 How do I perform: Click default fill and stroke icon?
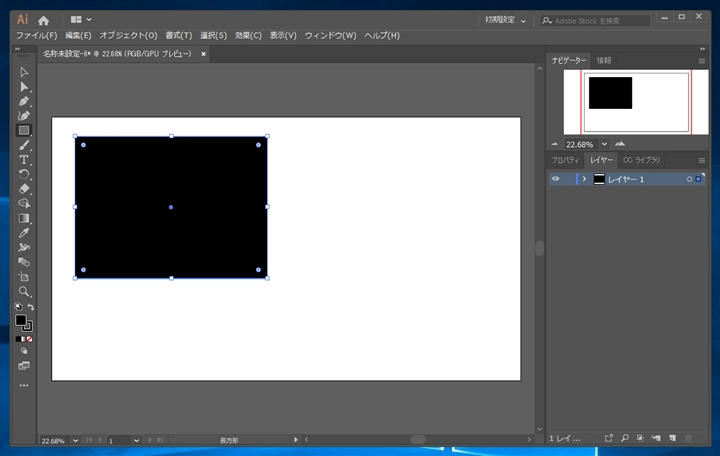click(x=18, y=307)
